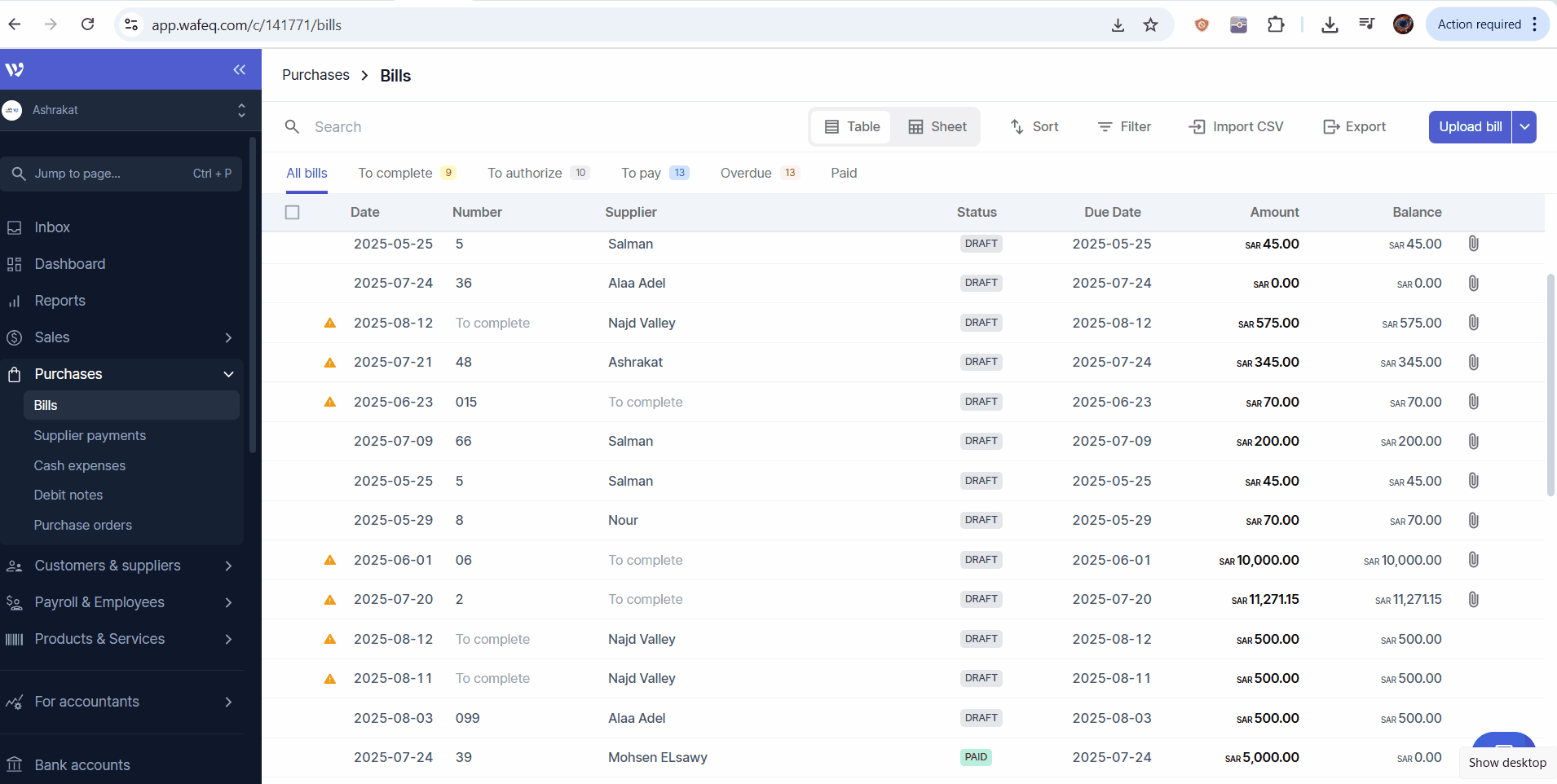This screenshot has height=784, width=1557.
Task: Open attachment paperclip for Ashrakat bill 48
Action: coord(1473,363)
